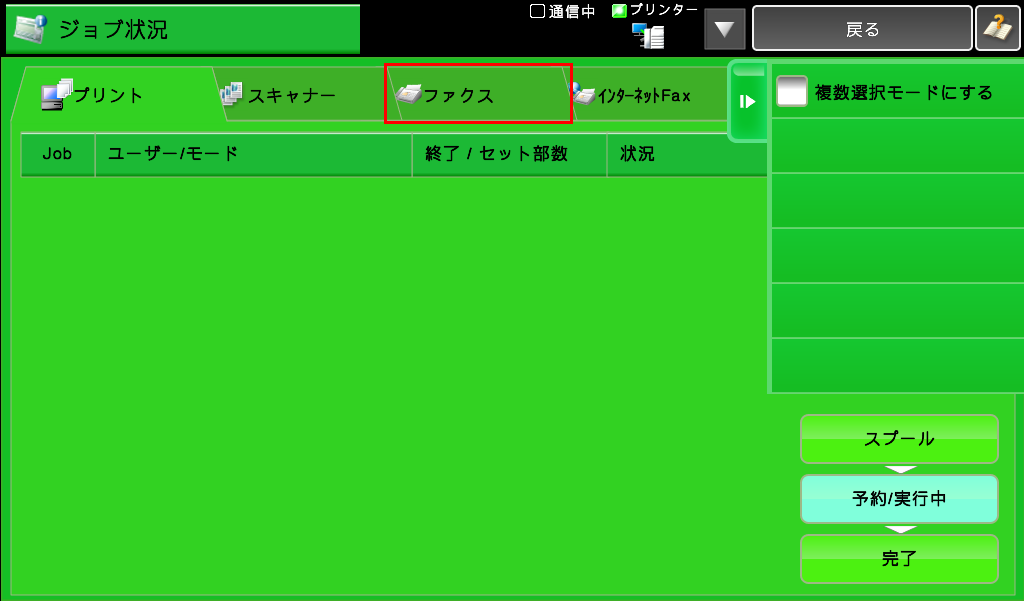Show the スプール job queue
Viewport: 1024px width, 601px height.
pyautogui.click(x=899, y=439)
